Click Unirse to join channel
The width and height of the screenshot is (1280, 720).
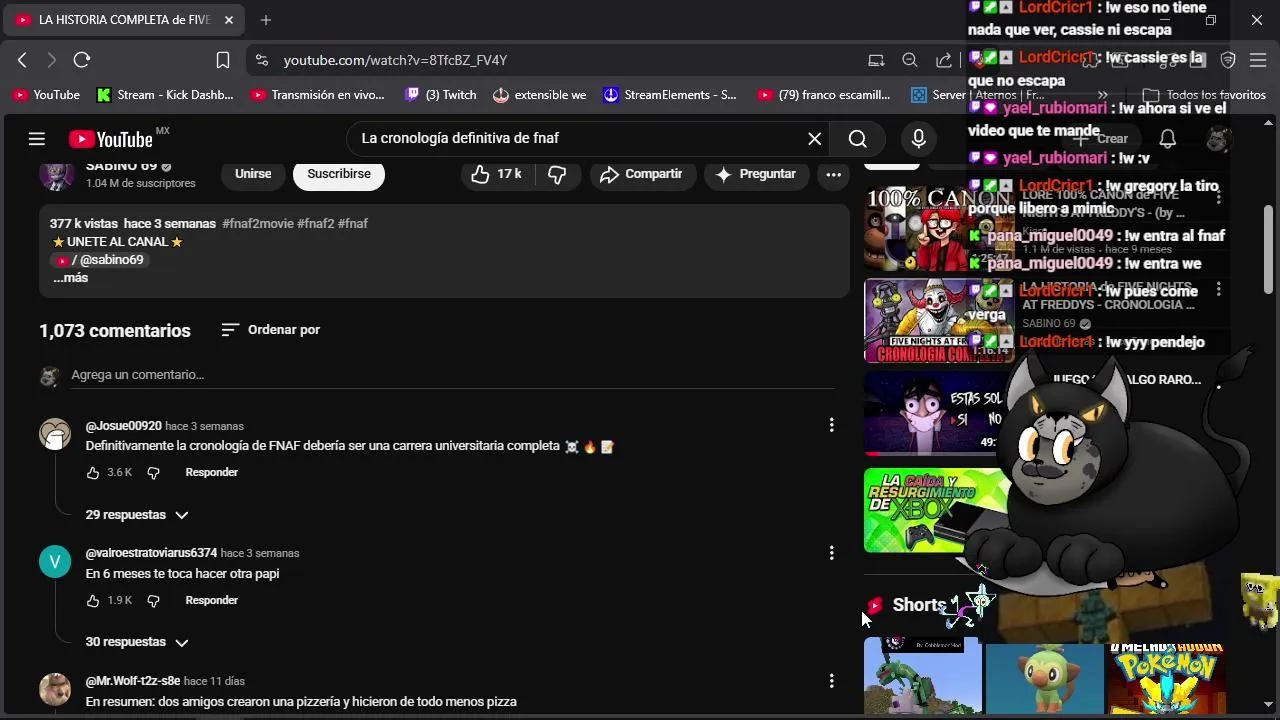pyautogui.click(x=253, y=174)
